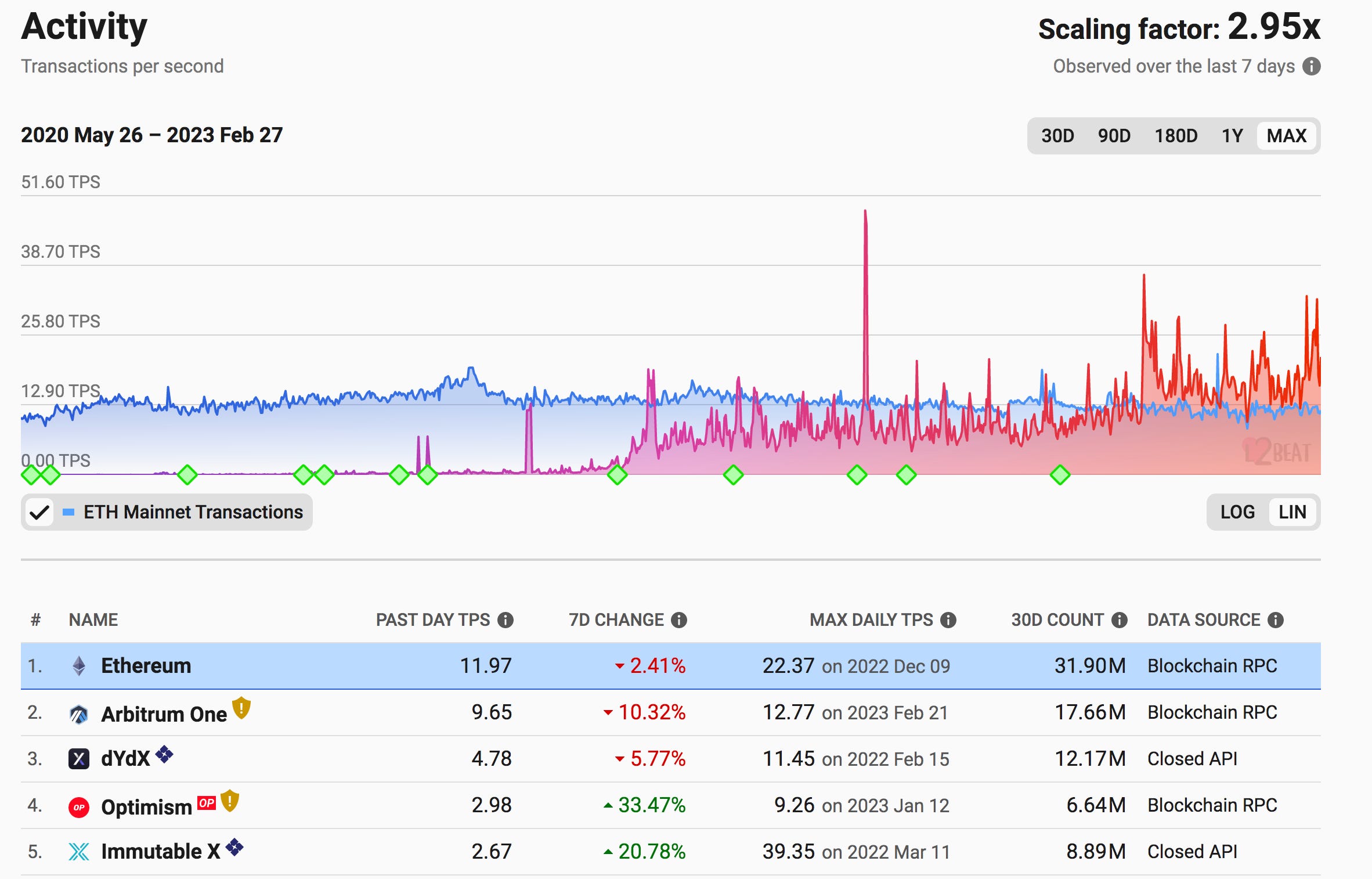Image resolution: width=1372 pixels, height=879 pixels.
Task: Click the red OP badge beside Optimism
Action: pyautogui.click(x=207, y=802)
